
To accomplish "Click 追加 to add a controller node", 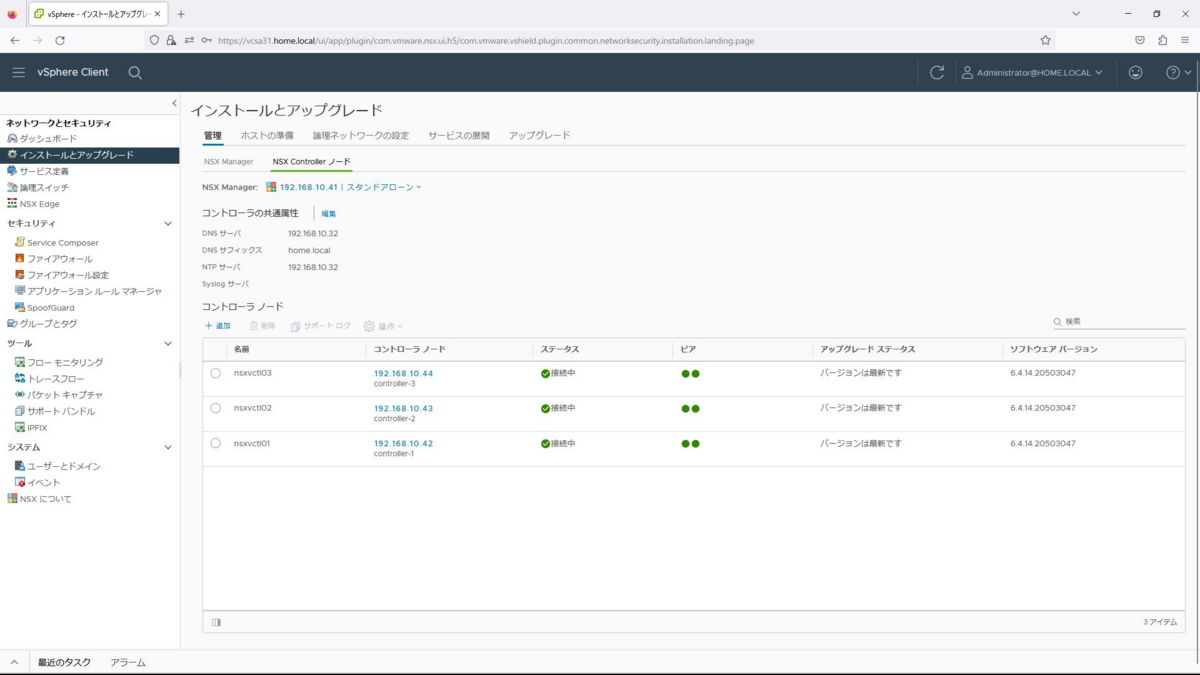I will pyautogui.click(x=218, y=326).
